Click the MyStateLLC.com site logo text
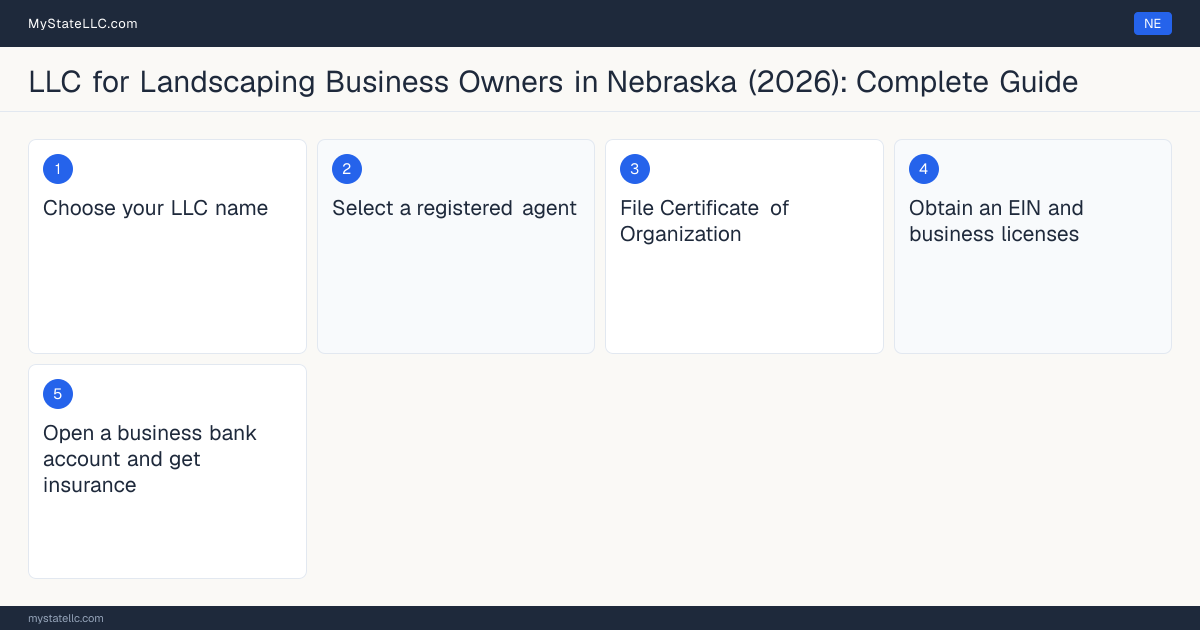Image resolution: width=1200 pixels, height=630 pixels. click(x=83, y=23)
